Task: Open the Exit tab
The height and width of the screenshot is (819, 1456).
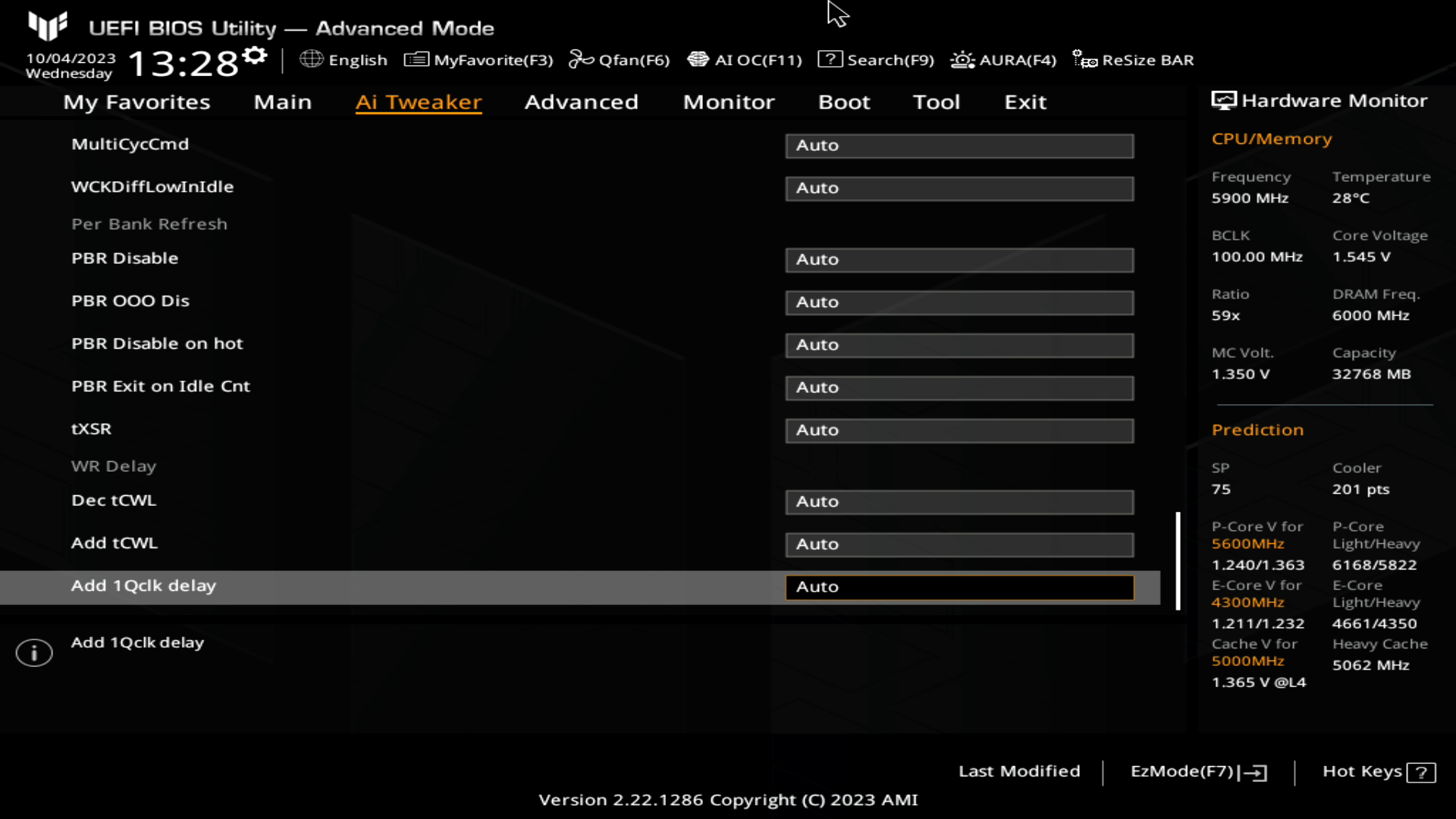Action: point(1025,102)
